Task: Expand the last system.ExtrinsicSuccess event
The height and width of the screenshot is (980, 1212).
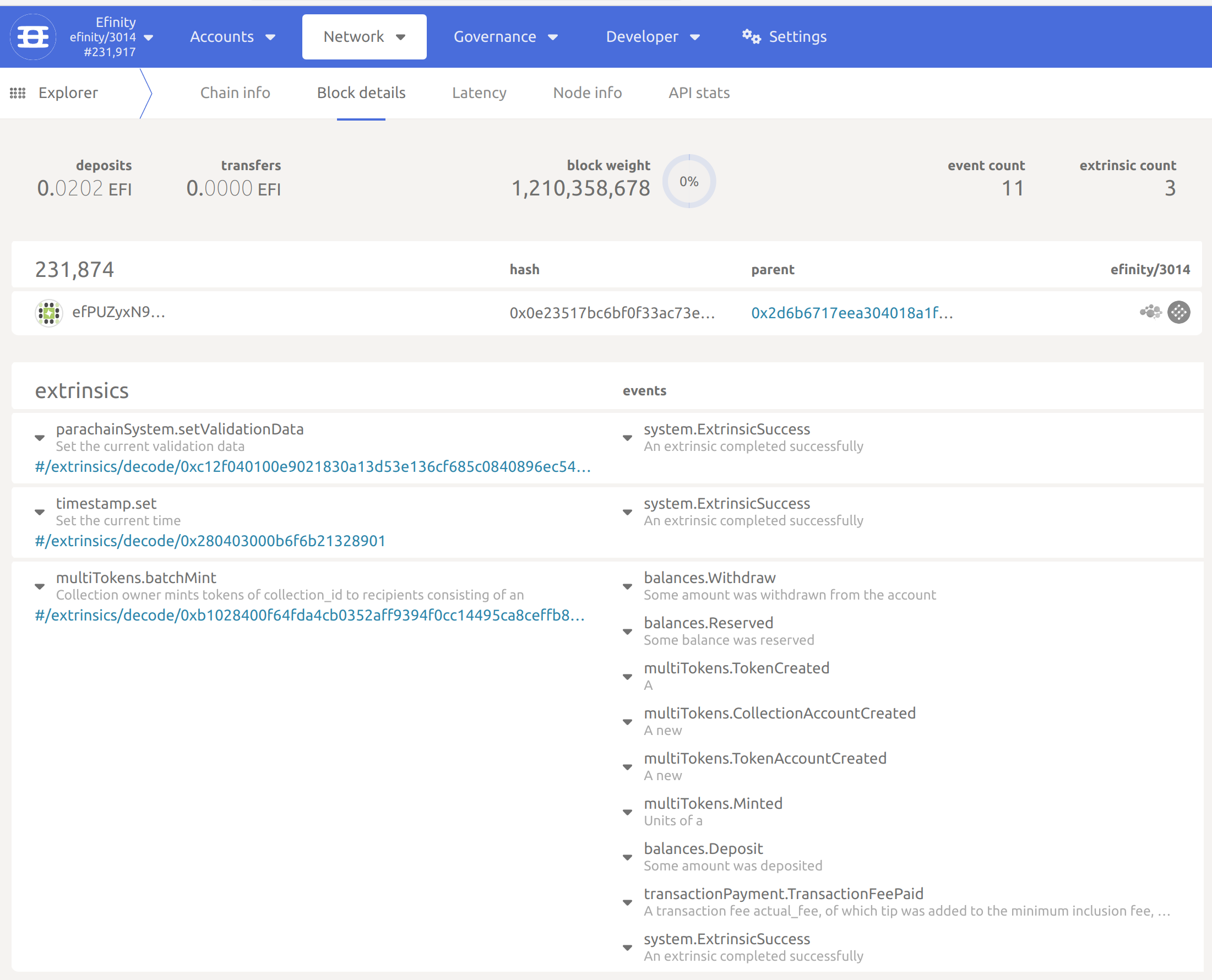Action: click(x=627, y=949)
